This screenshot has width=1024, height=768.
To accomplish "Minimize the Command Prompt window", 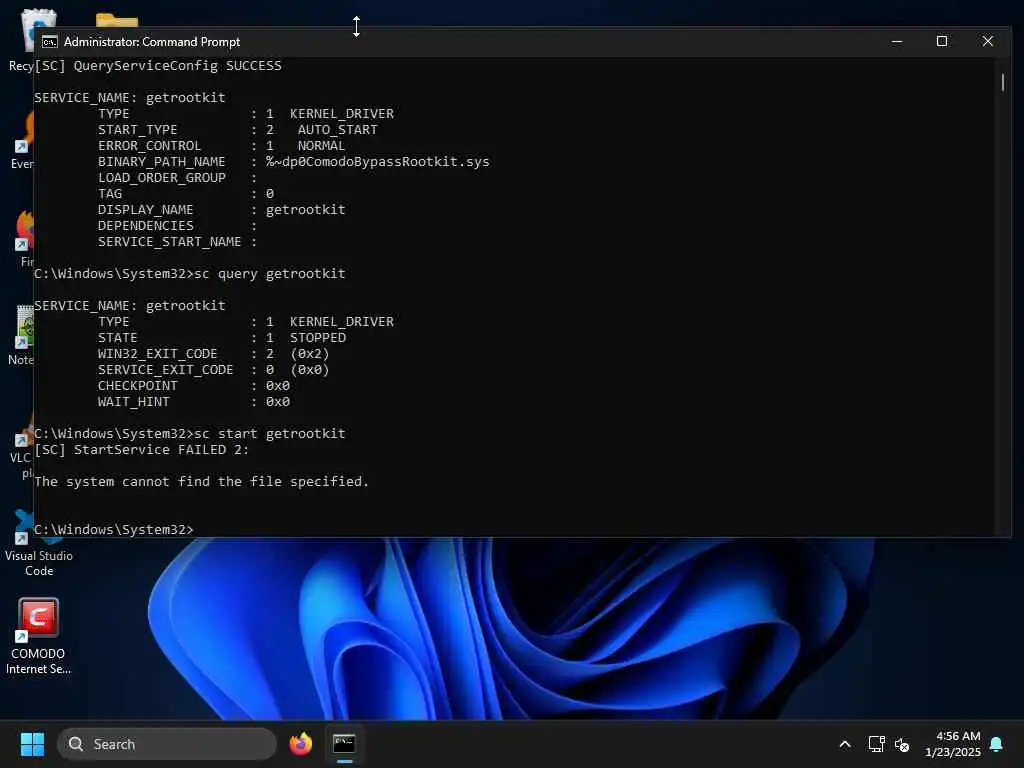I will click(x=897, y=41).
